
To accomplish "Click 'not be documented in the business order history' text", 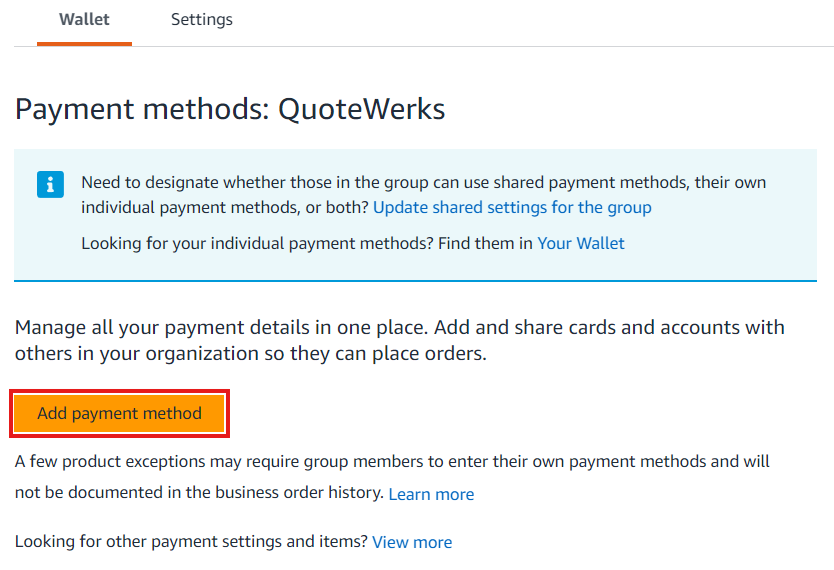I will tap(199, 493).
